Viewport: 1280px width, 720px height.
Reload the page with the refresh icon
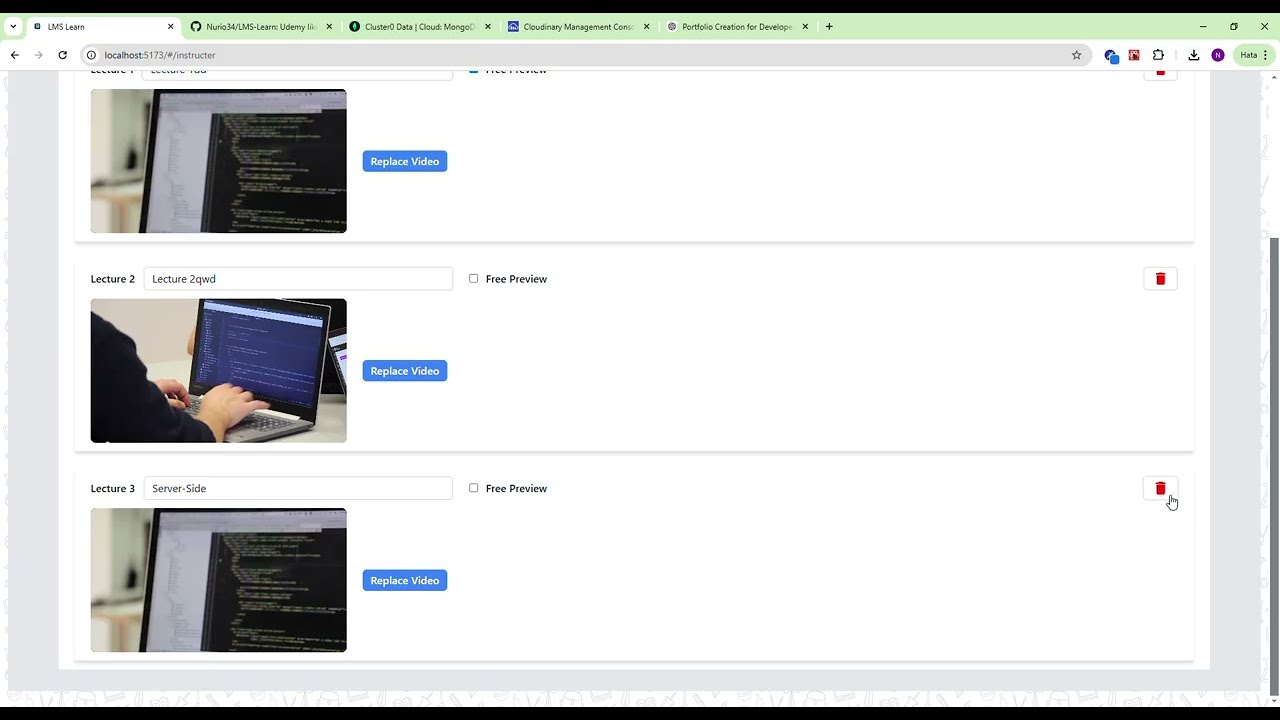(x=62, y=55)
